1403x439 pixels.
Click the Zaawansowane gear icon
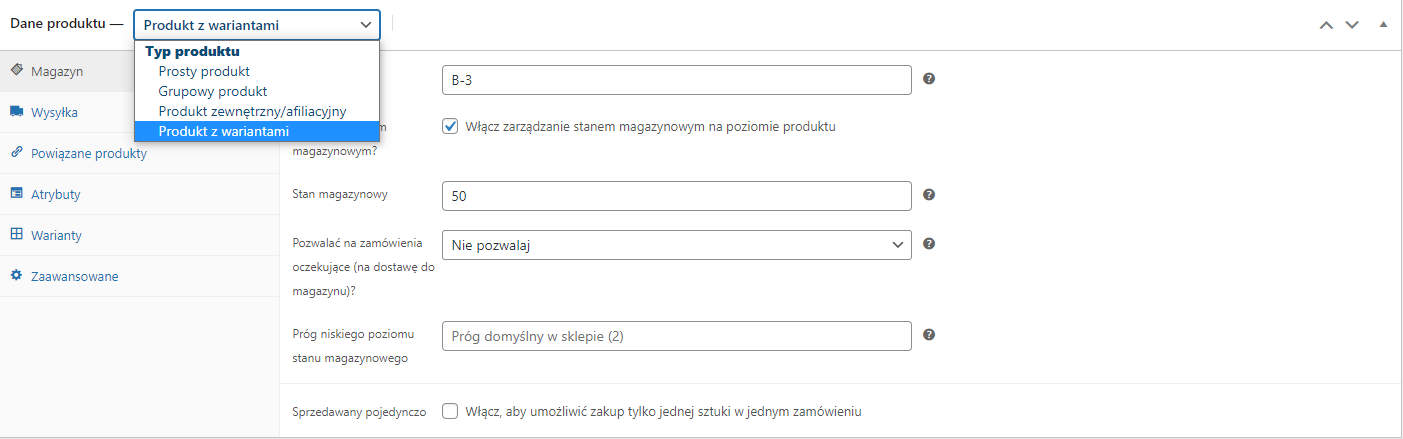click(17, 276)
